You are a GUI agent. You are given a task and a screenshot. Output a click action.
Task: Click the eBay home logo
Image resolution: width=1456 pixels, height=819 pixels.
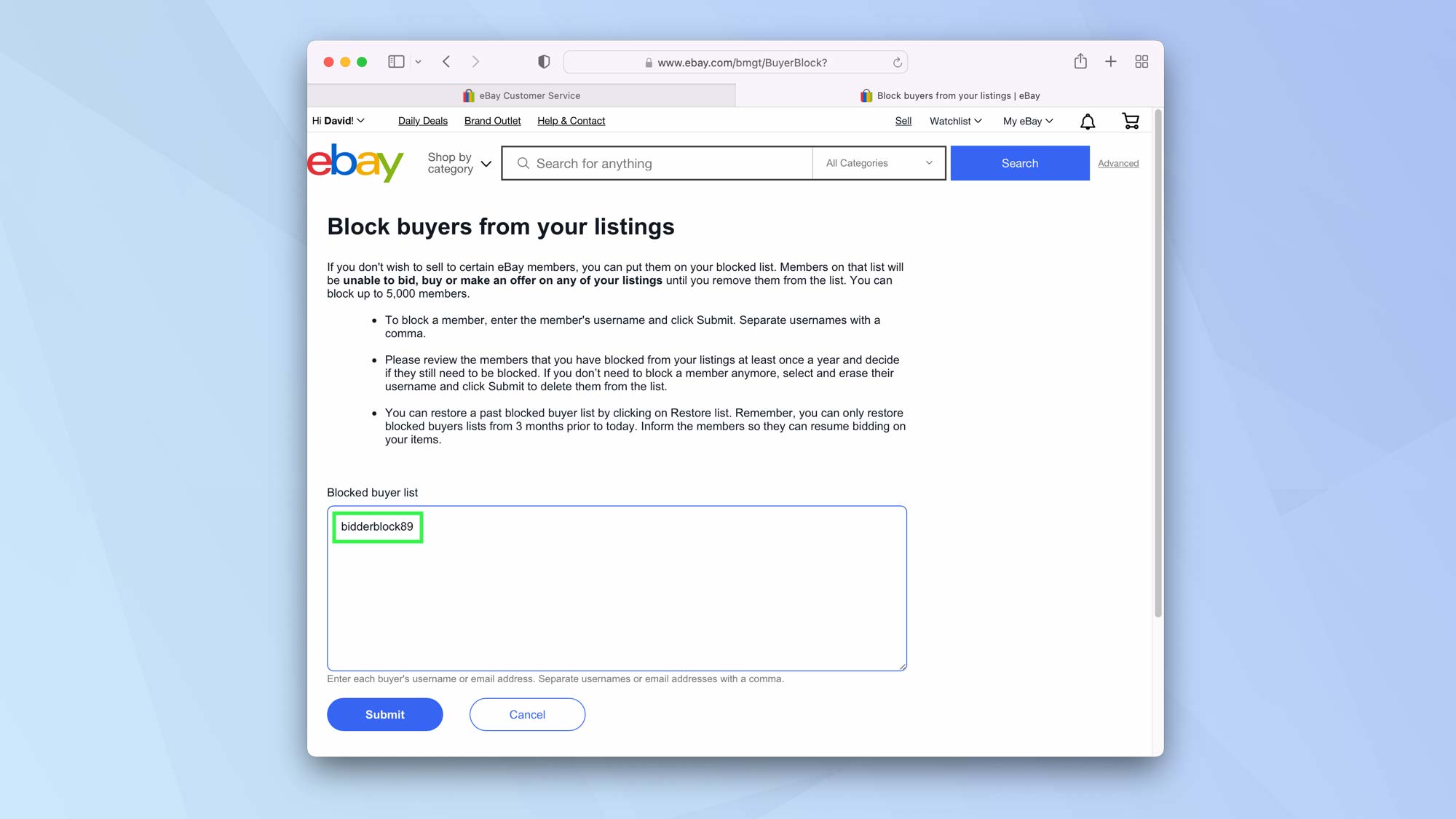[356, 163]
